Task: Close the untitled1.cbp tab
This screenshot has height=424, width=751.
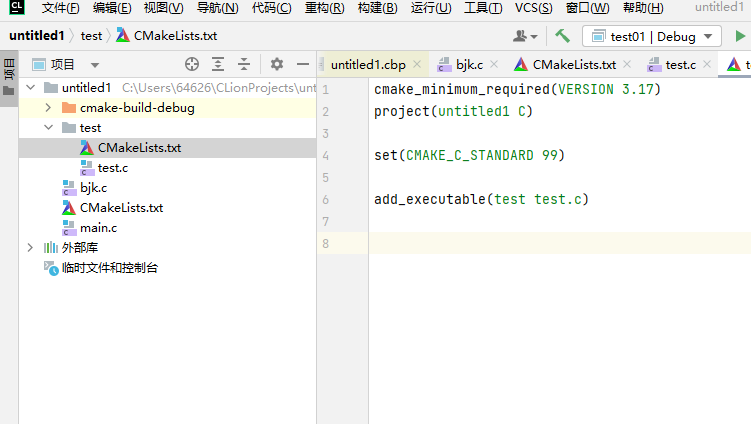Action: pos(416,65)
